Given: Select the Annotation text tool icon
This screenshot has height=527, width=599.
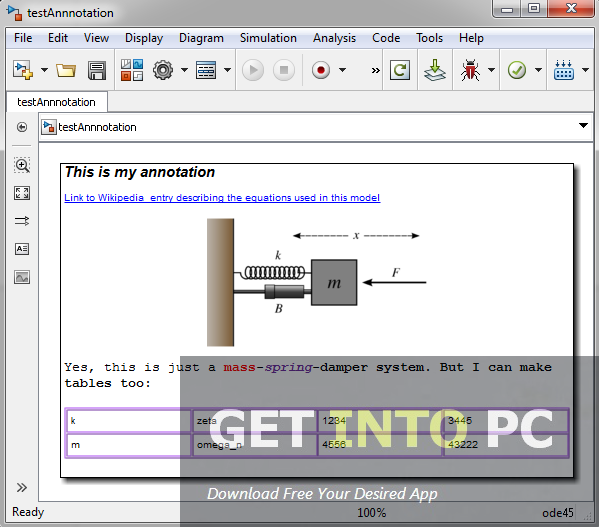Looking at the screenshot, I should point(22,249).
